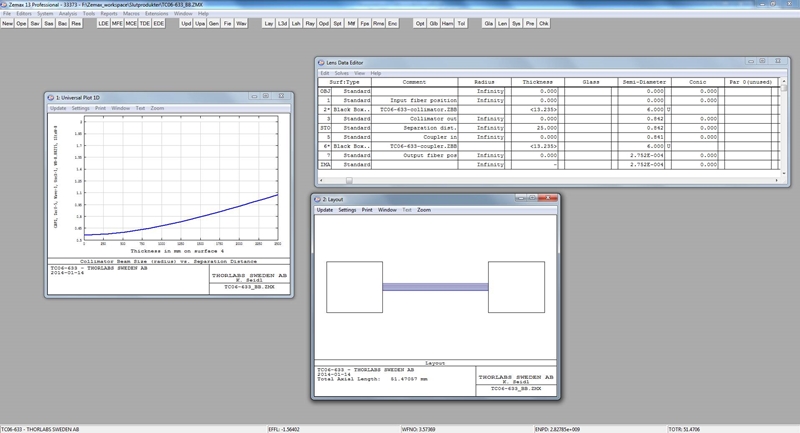Click Comment cell 'Input fiber position'
This screenshot has width=800, height=433.
click(423, 101)
